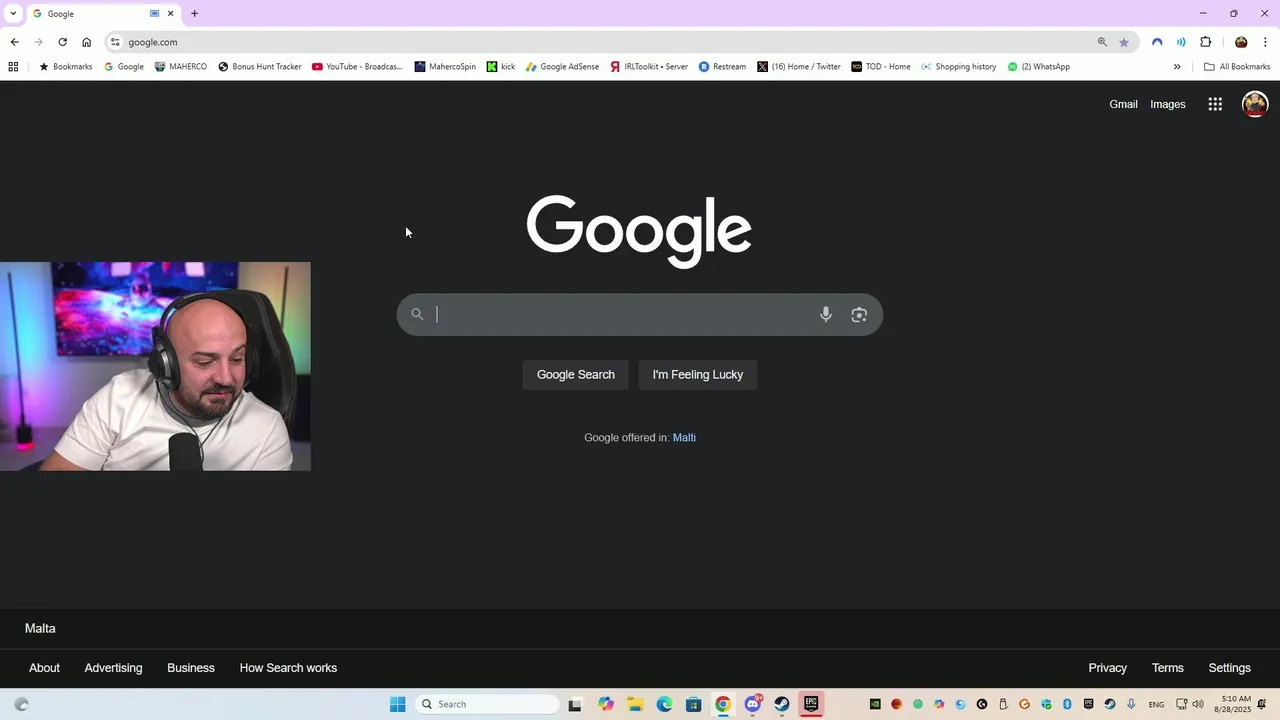Open Copilot from the taskbar
The height and width of the screenshot is (720, 1280).
[x=606, y=704]
